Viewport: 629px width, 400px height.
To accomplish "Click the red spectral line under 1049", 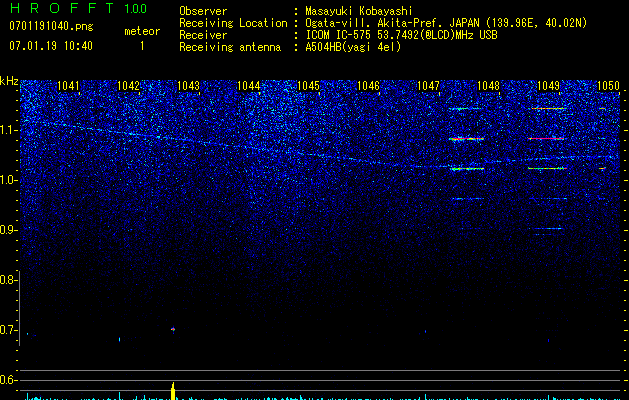I will (x=546, y=138).
